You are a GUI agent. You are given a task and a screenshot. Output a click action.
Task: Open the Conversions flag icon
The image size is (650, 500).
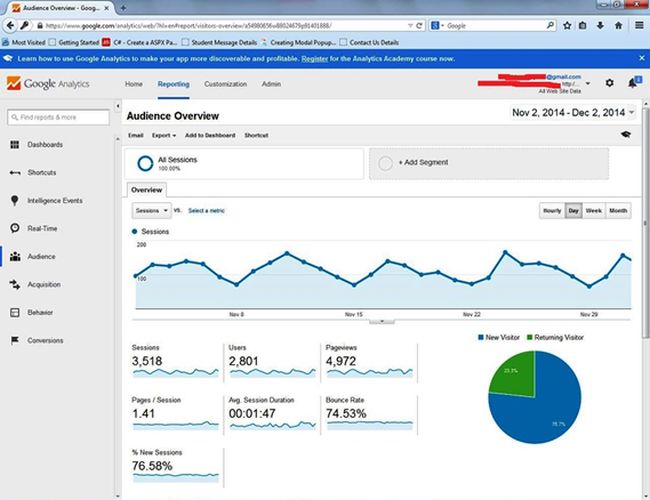15,341
